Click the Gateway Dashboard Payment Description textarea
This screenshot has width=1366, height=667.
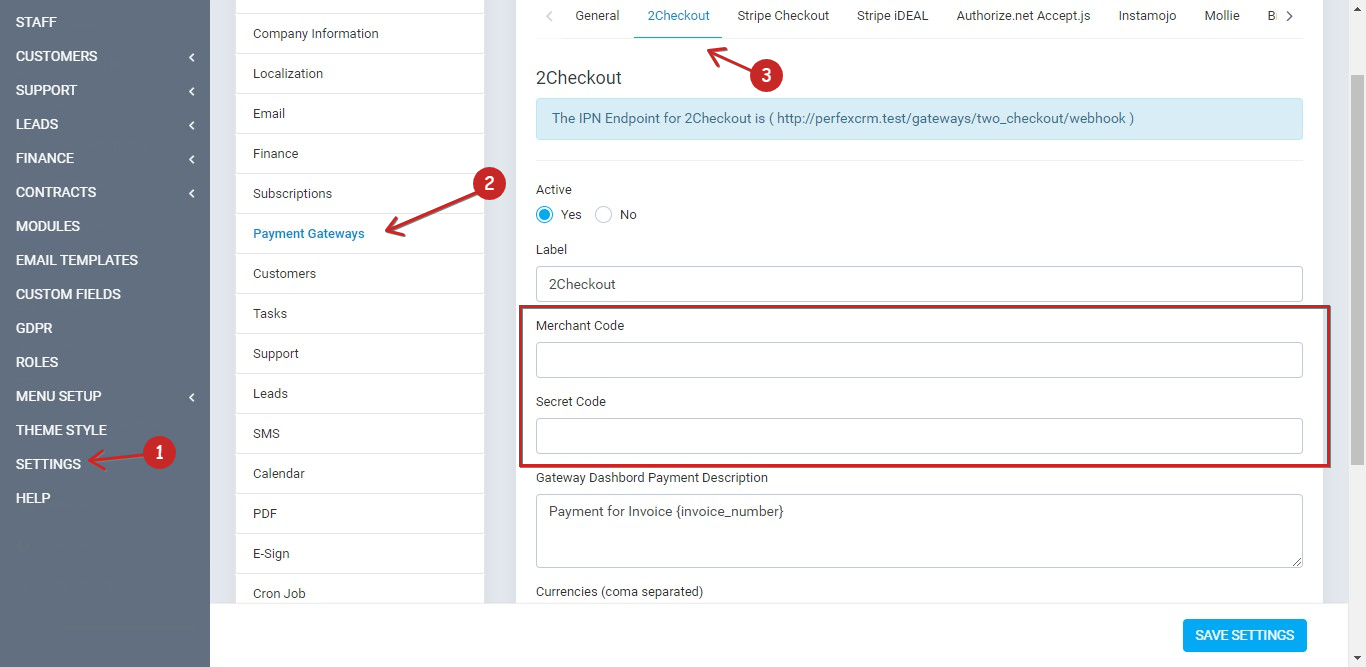[919, 531]
